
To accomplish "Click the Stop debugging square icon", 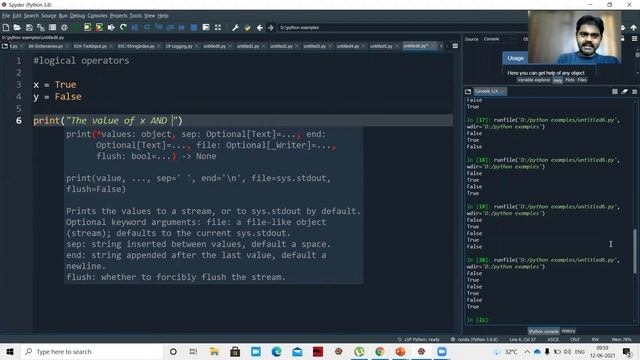I will click(194, 27).
